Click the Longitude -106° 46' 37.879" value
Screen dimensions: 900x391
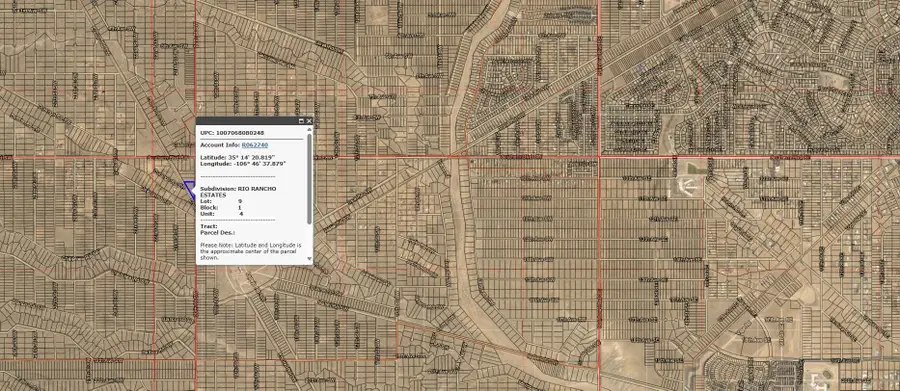click(242, 164)
